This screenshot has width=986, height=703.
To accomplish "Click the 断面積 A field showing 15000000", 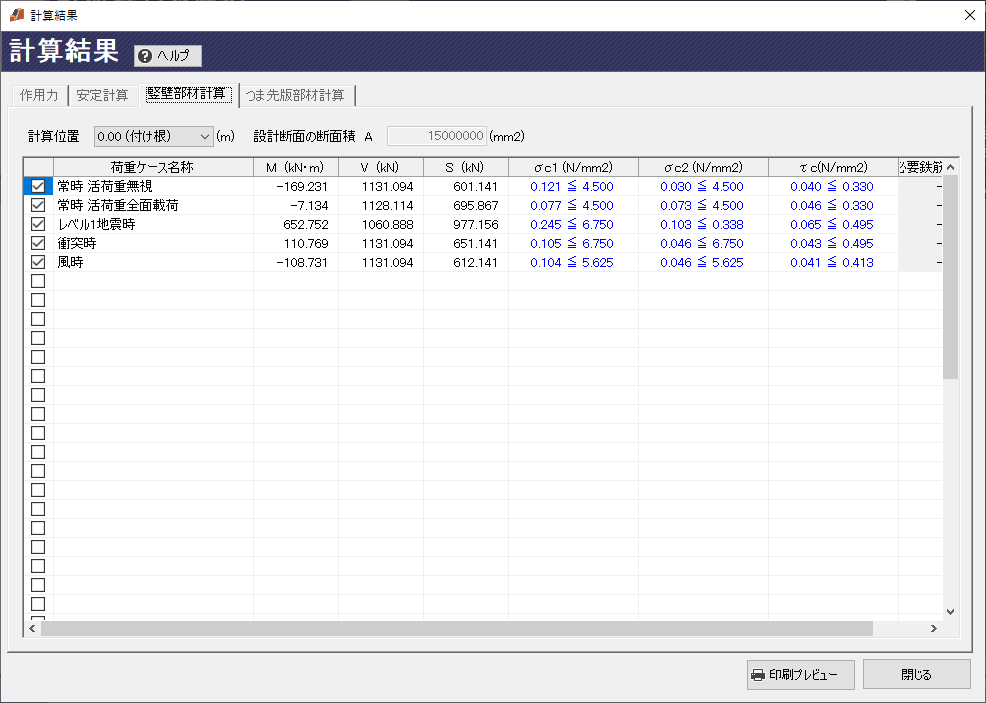I will pos(436,136).
